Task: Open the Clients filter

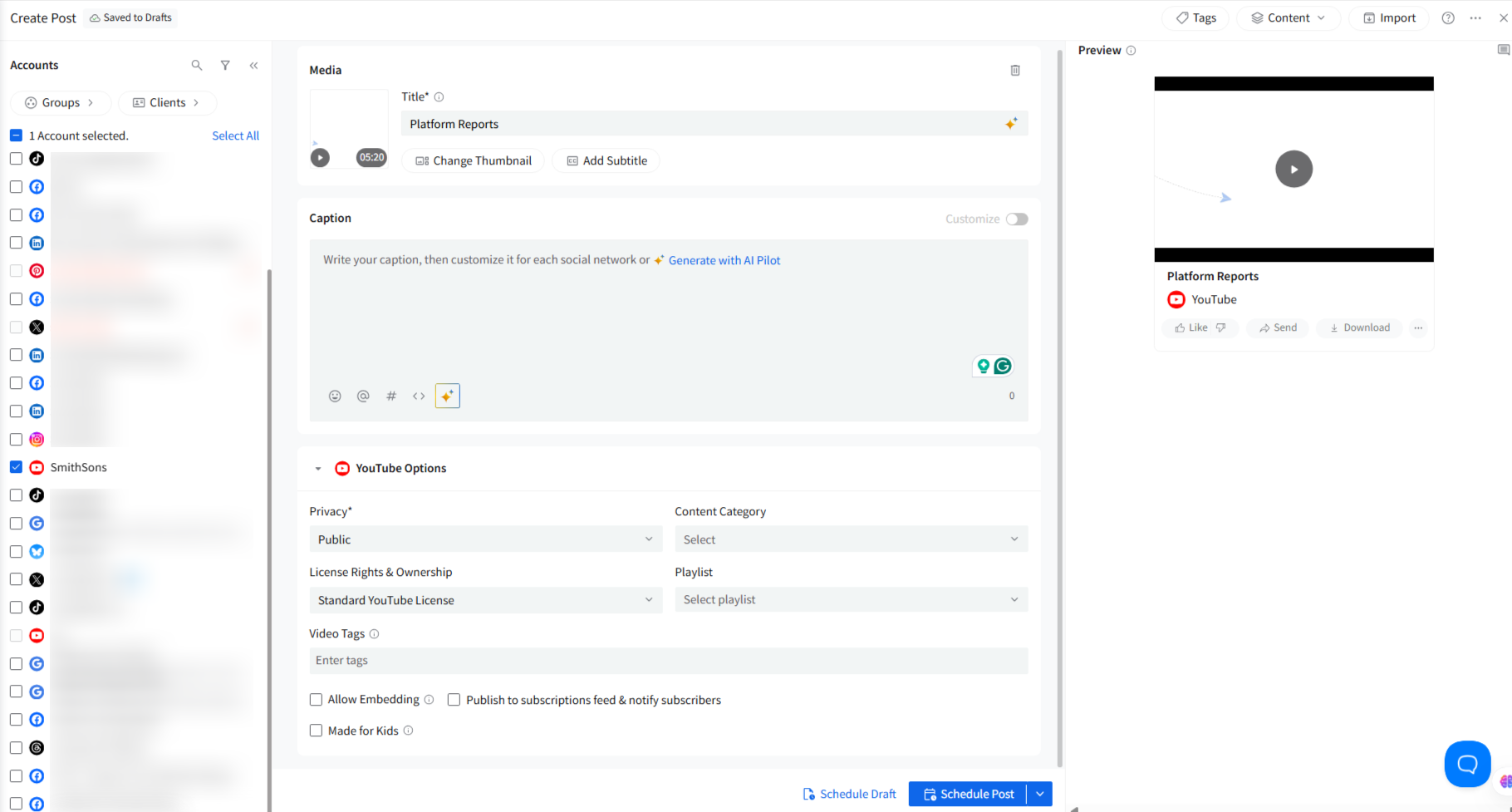Action: click(x=167, y=103)
